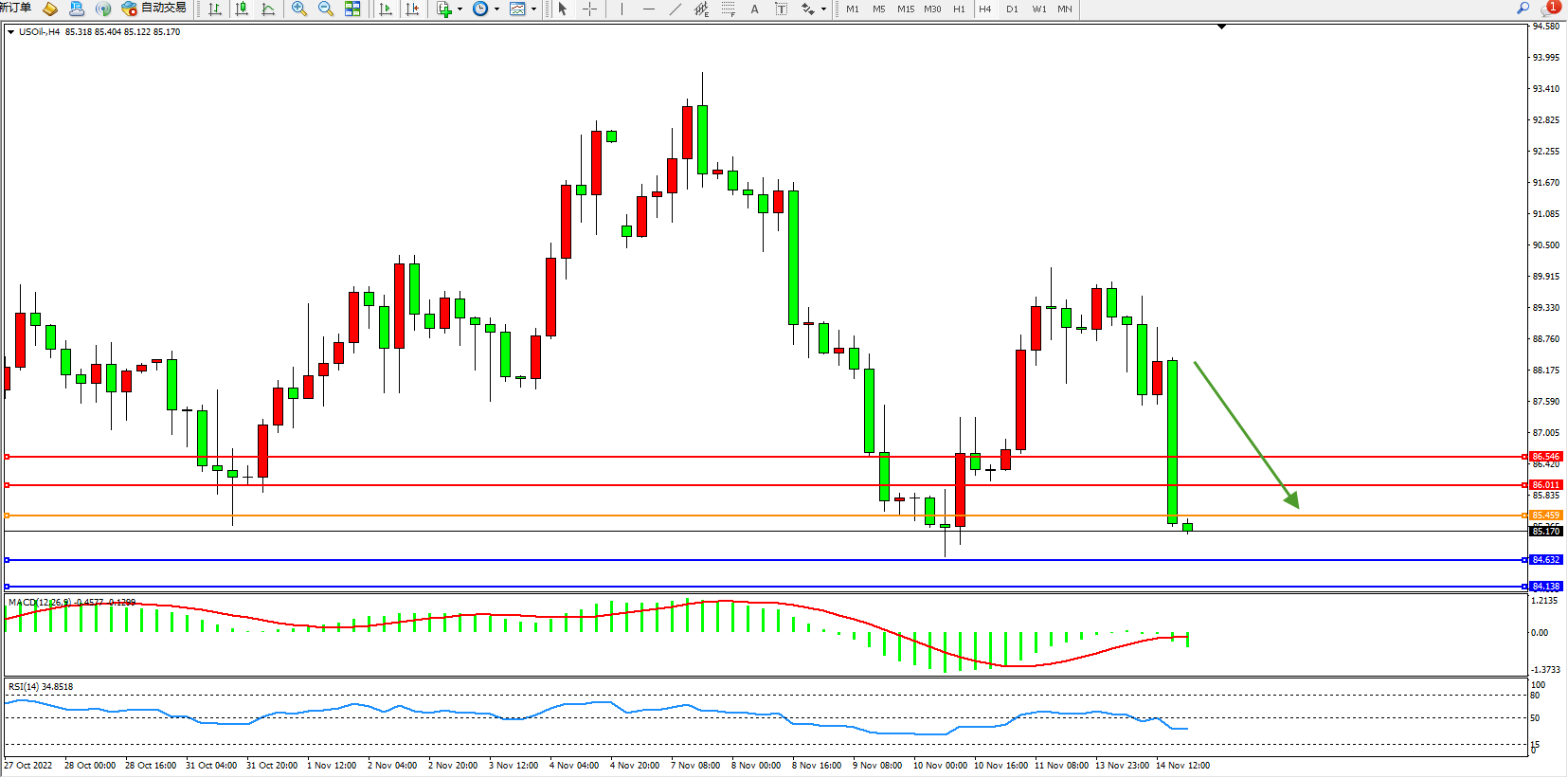The image size is (1568, 778).
Task: Switch chart to candlestick display
Action: click(242, 9)
